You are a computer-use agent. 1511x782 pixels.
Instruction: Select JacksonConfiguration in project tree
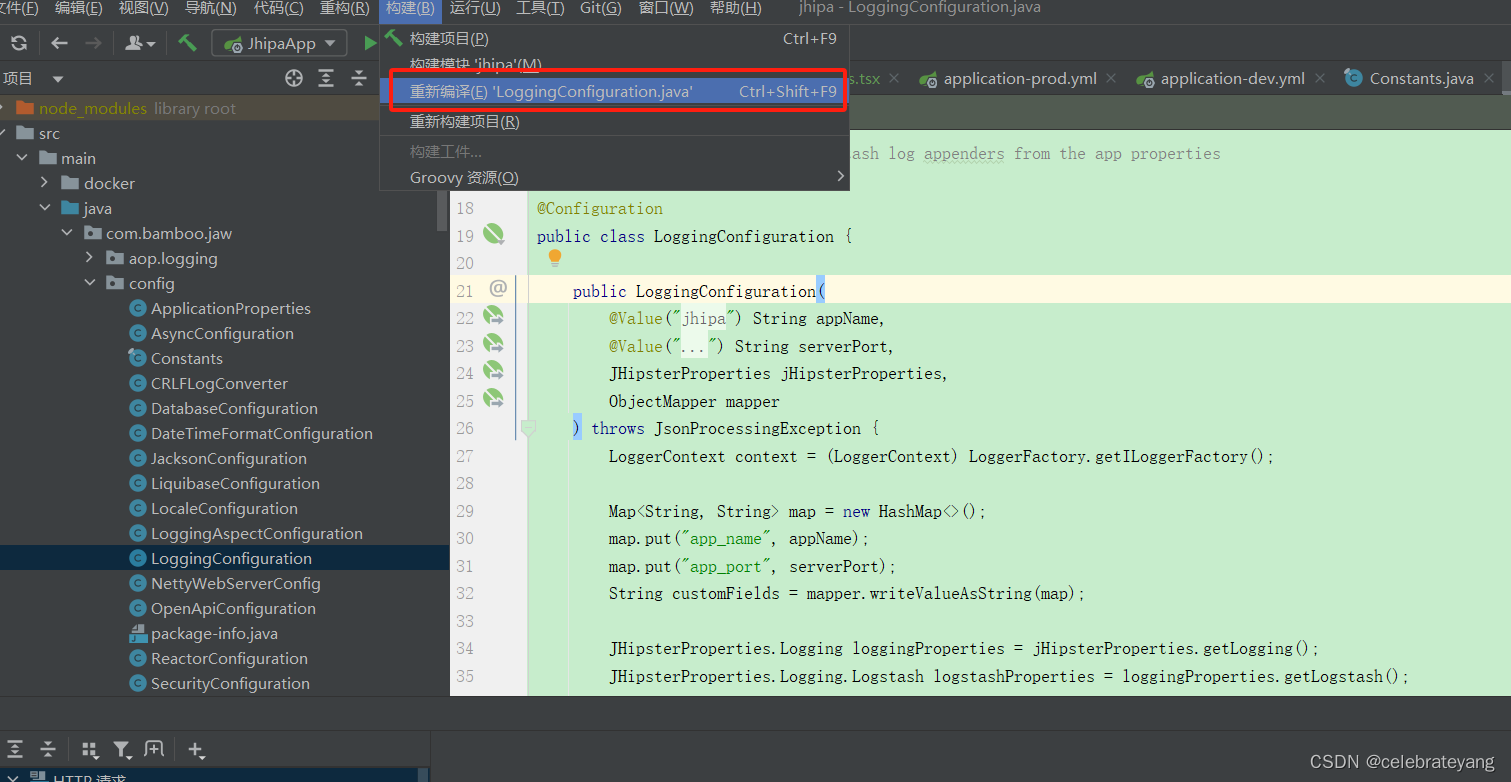click(x=228, y=459)
